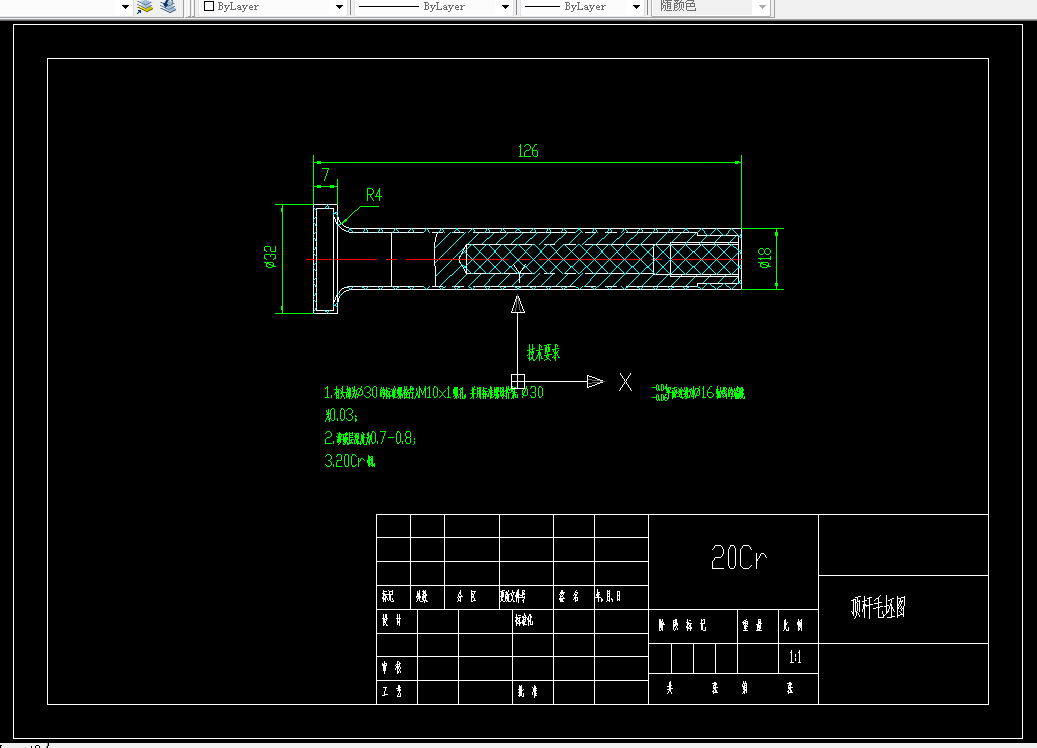Image resolution: width=1037 pixels, height=748 pixels.
Task: Select note line 3 starting 3.20Cr
Action: (350, 461)
